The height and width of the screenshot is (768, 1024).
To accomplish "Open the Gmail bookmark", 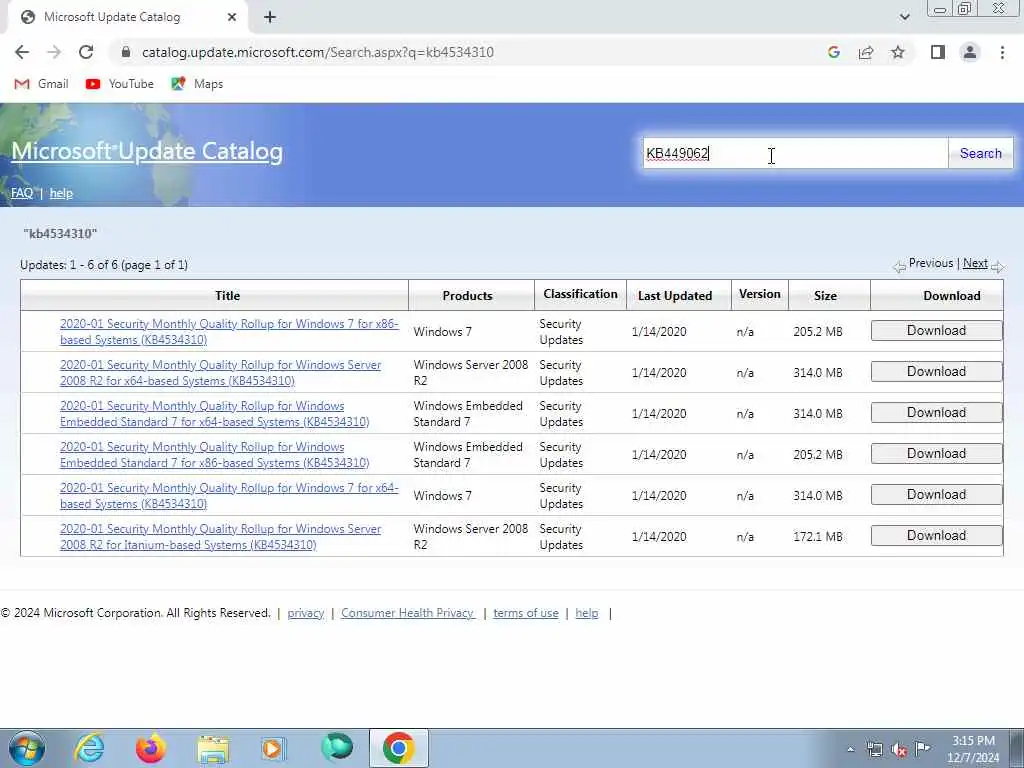I will click(42, 84).
